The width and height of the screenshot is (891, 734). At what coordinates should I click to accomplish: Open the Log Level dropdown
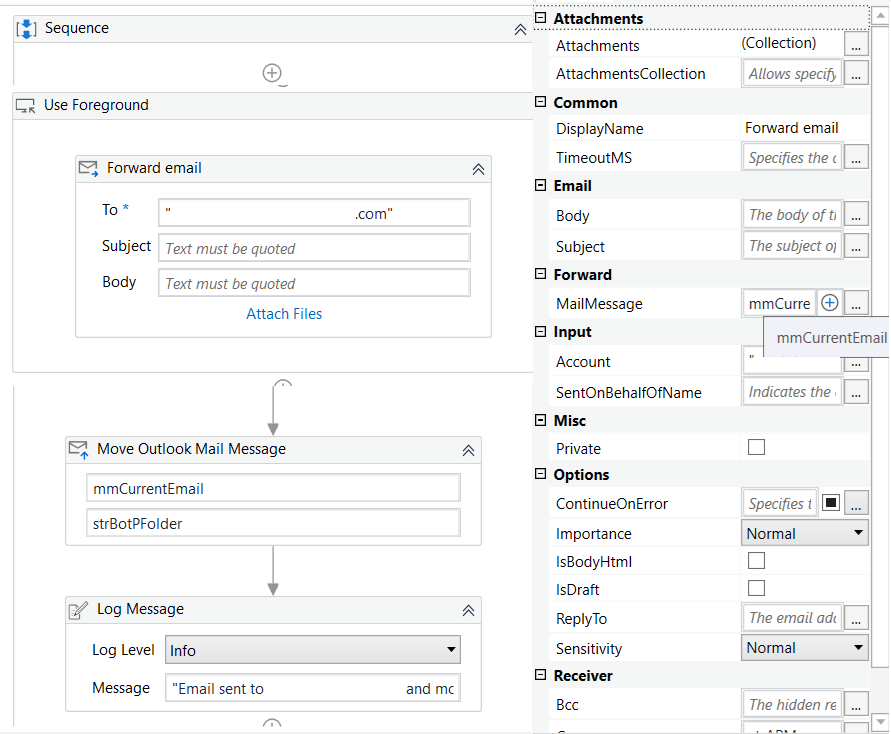coord(313,650)
